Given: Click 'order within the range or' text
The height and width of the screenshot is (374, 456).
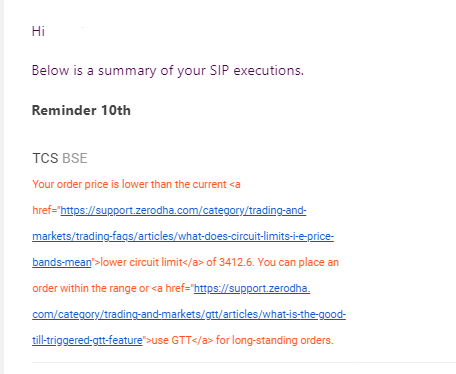Looking at the screenshot, I should click(x=90, y=288).
